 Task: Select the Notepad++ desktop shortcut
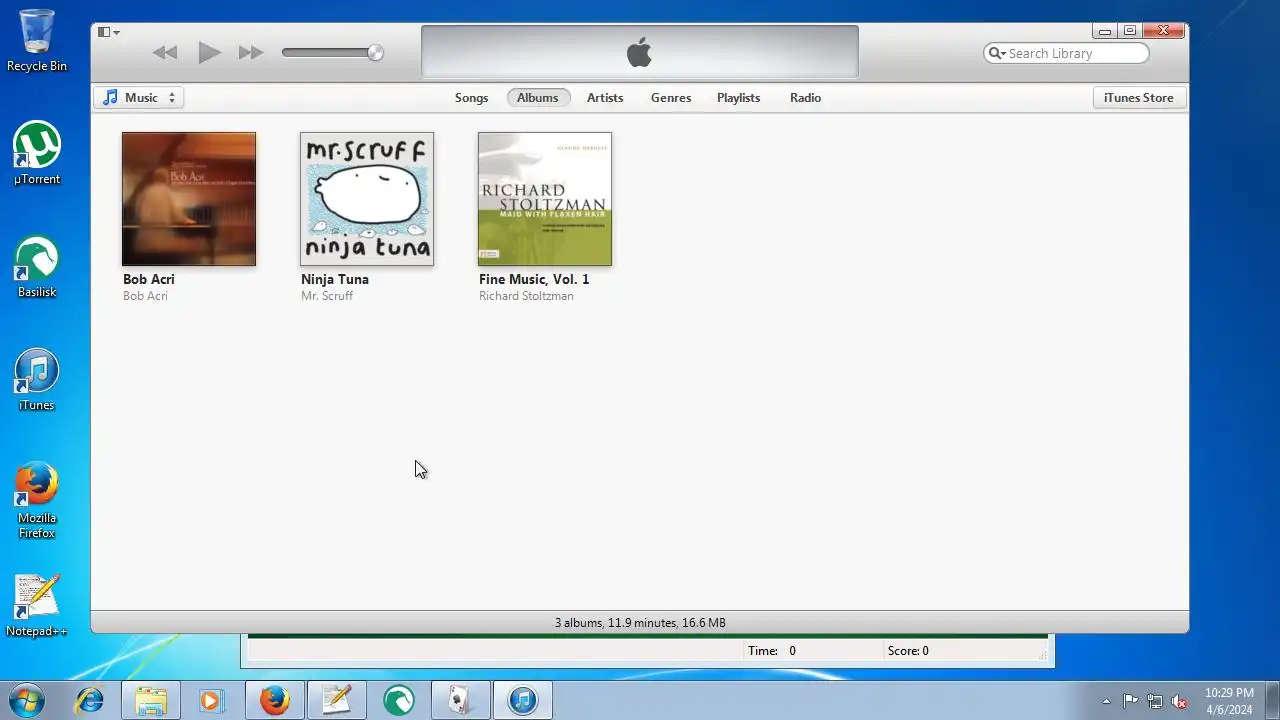[37, 606]
